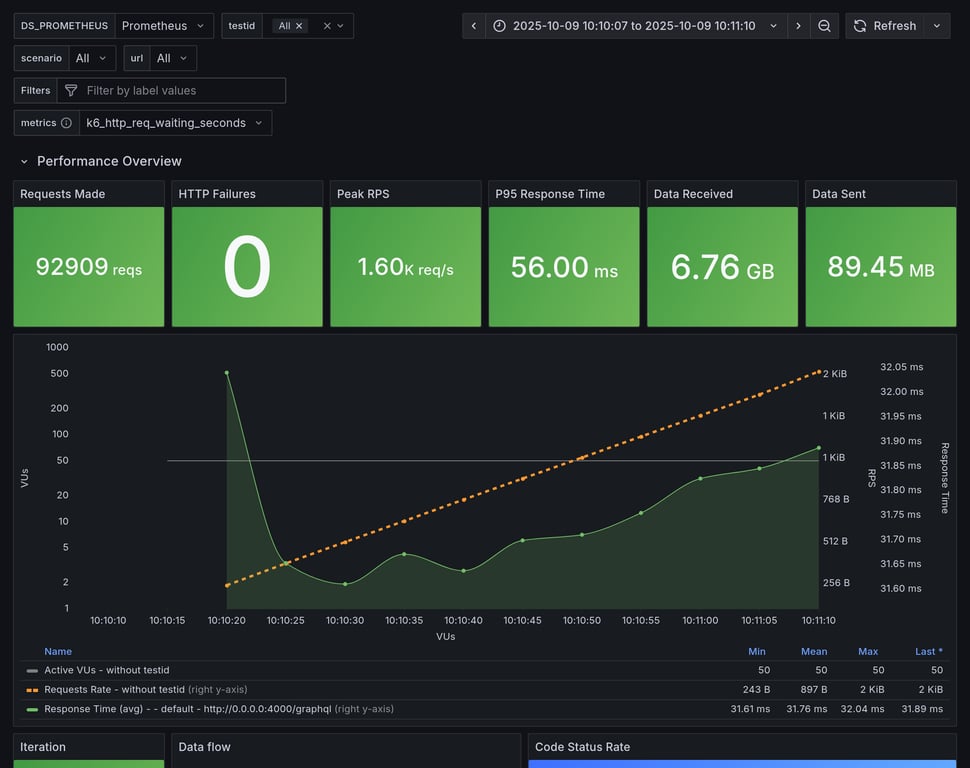Open the url variable dropdown

click(173, 58)
